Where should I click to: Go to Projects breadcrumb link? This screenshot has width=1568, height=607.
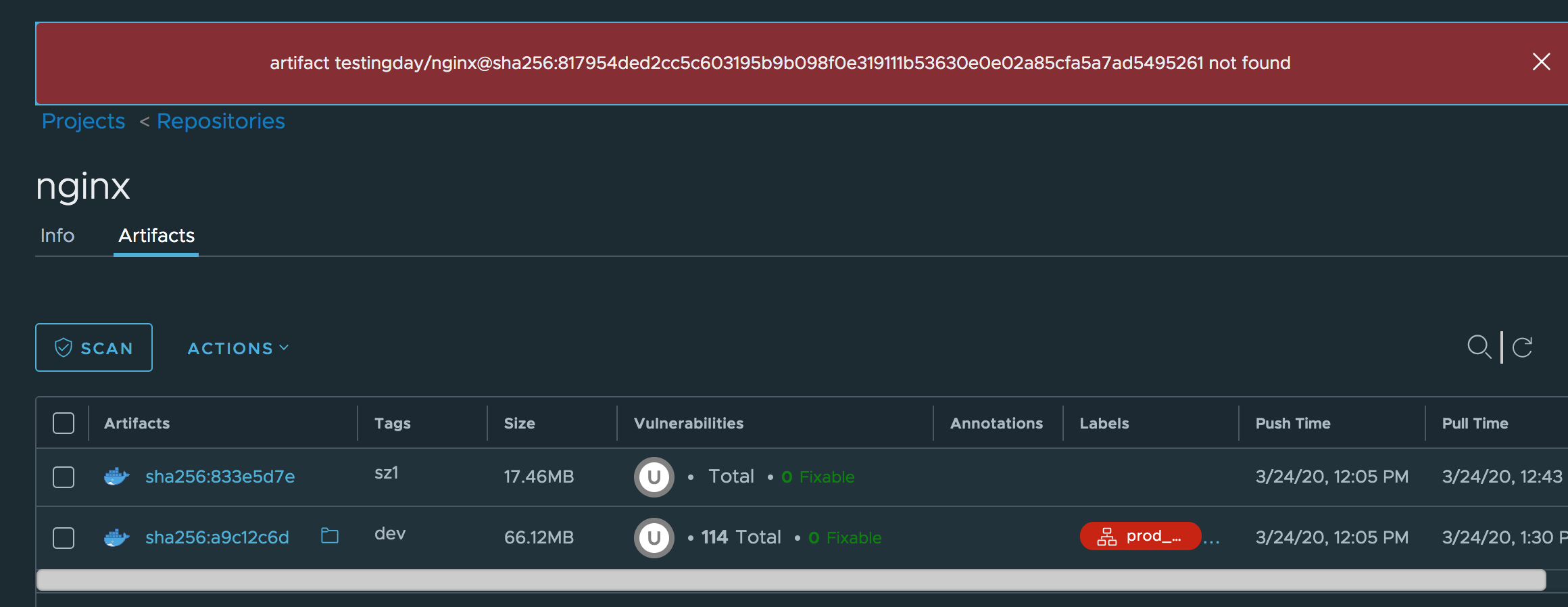[83, 121]
